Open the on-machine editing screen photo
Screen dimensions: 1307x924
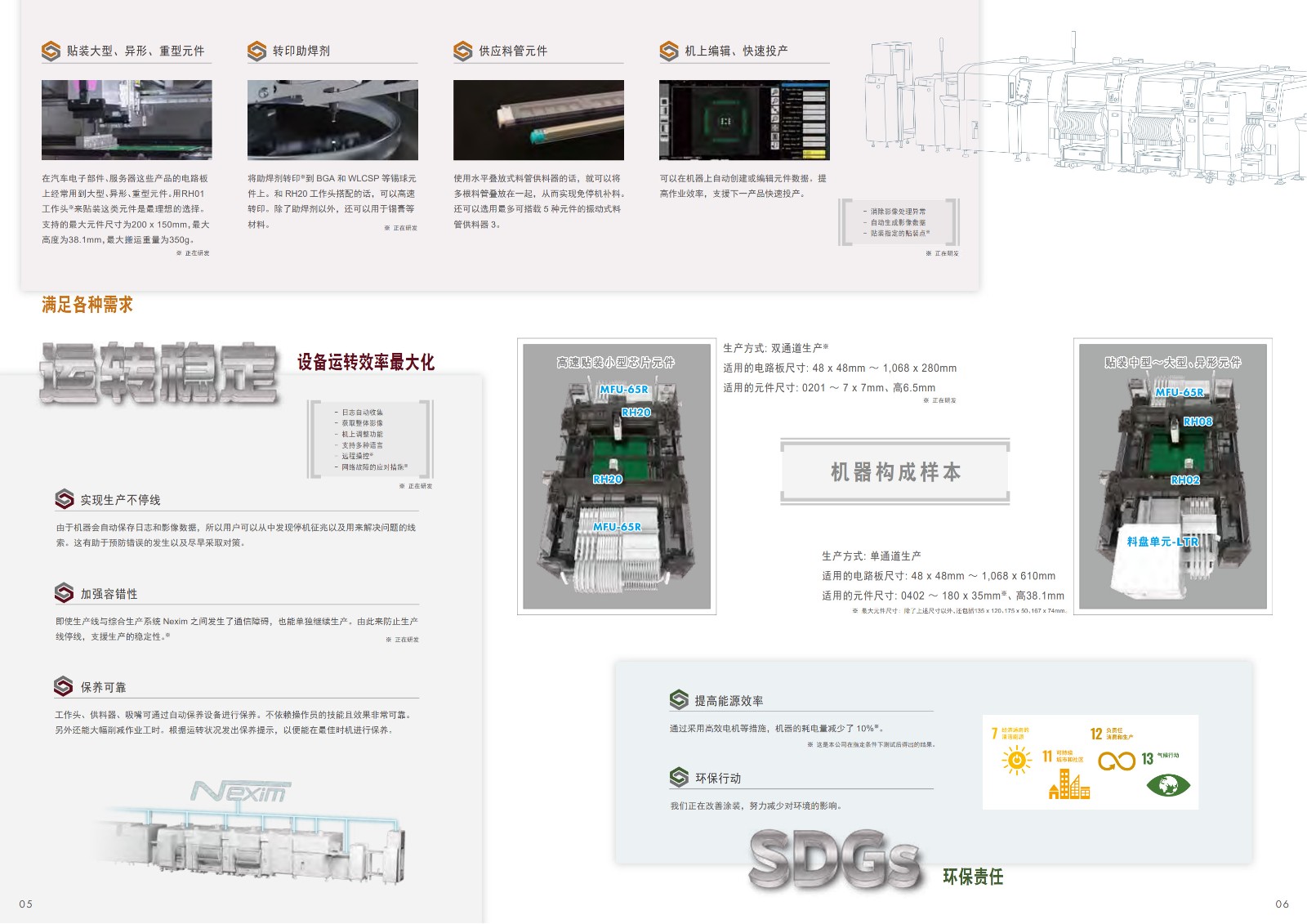pos(744,120)
